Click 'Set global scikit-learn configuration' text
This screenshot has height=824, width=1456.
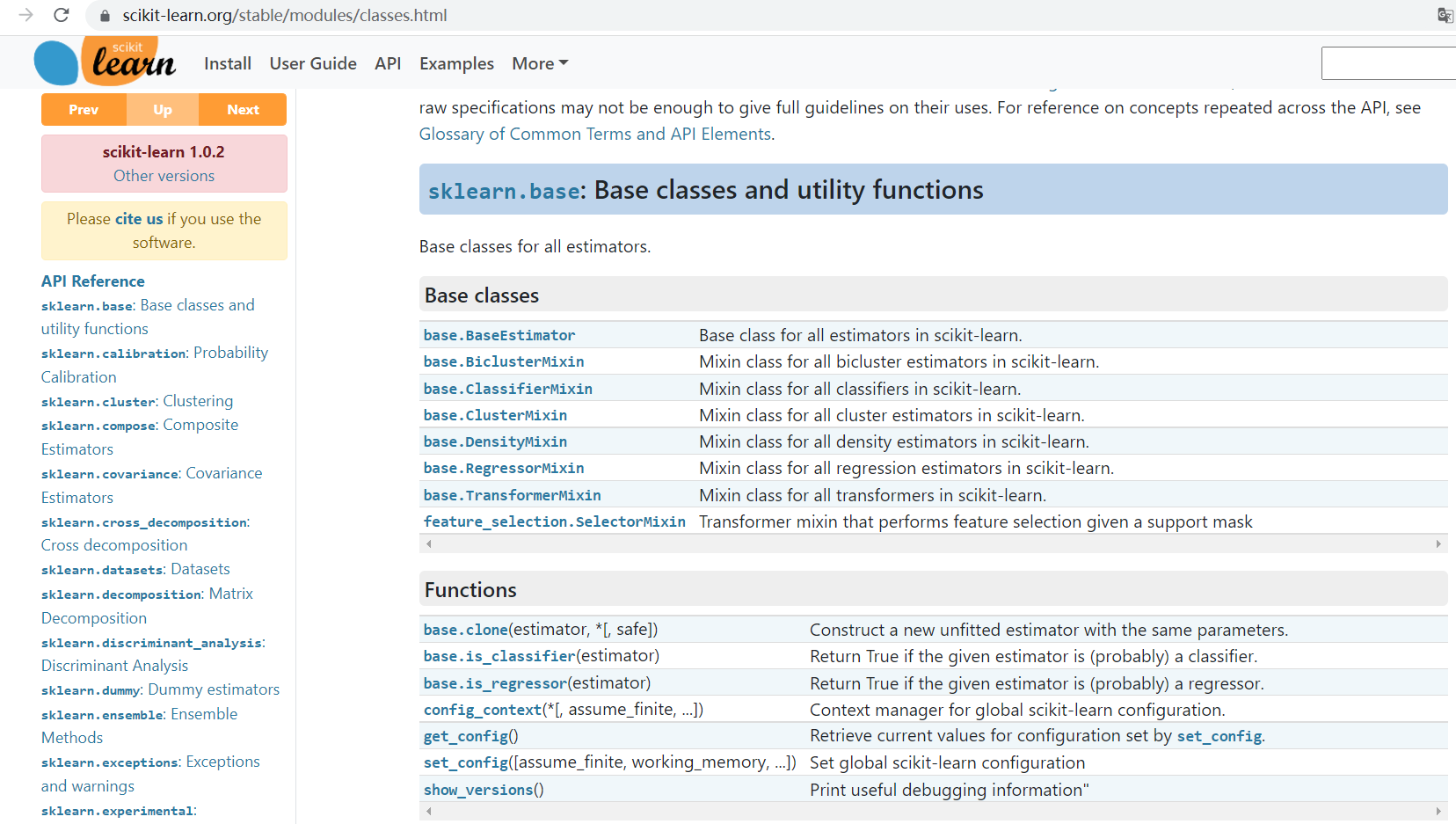tap(947, 762)
